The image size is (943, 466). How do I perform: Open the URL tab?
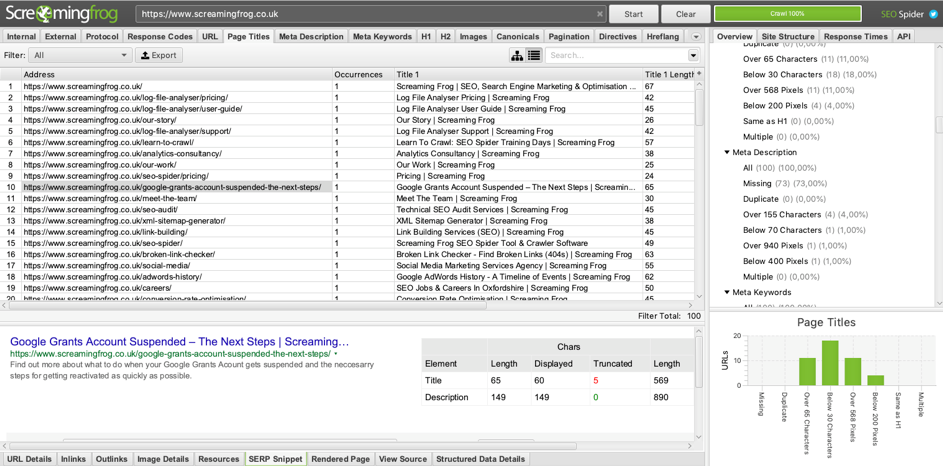coord(210,37)
